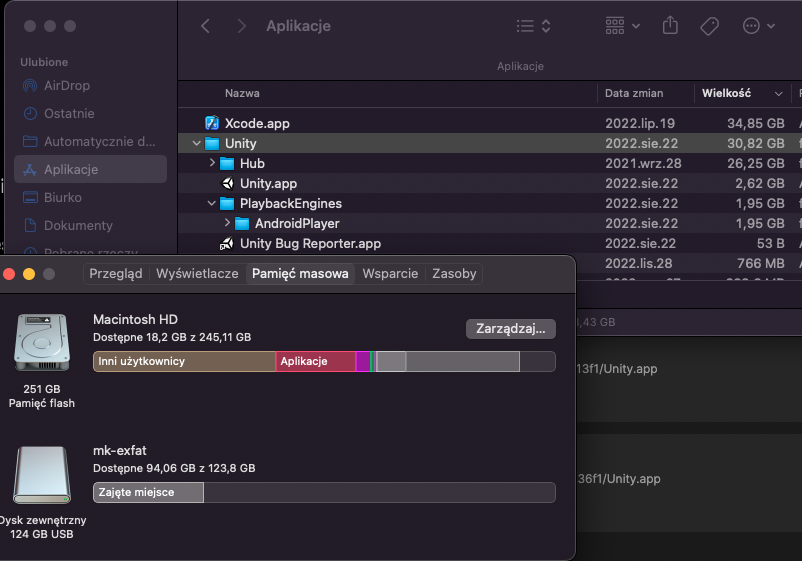Click the Inni użytkownicy storage segment

pyautogui.click(x=184, y=362)
